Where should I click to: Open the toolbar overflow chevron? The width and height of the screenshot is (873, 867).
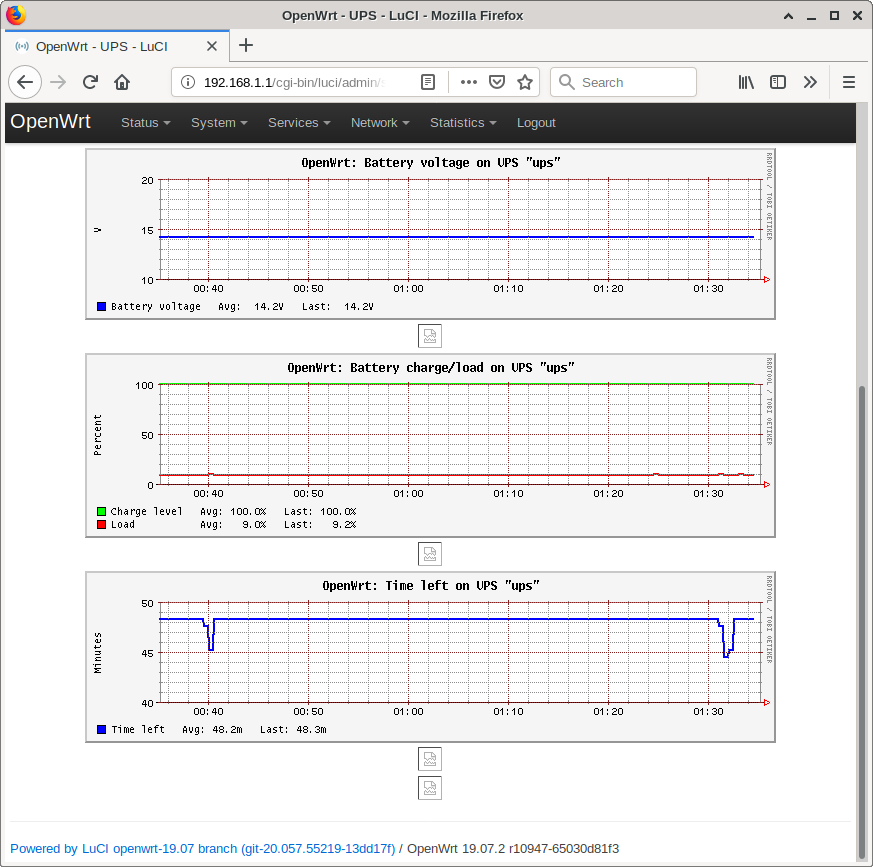pyautogui.click(x=810, y=82)
